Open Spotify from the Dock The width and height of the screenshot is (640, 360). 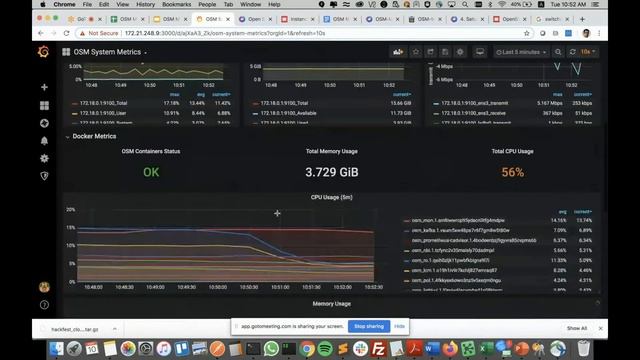[325, 349]
